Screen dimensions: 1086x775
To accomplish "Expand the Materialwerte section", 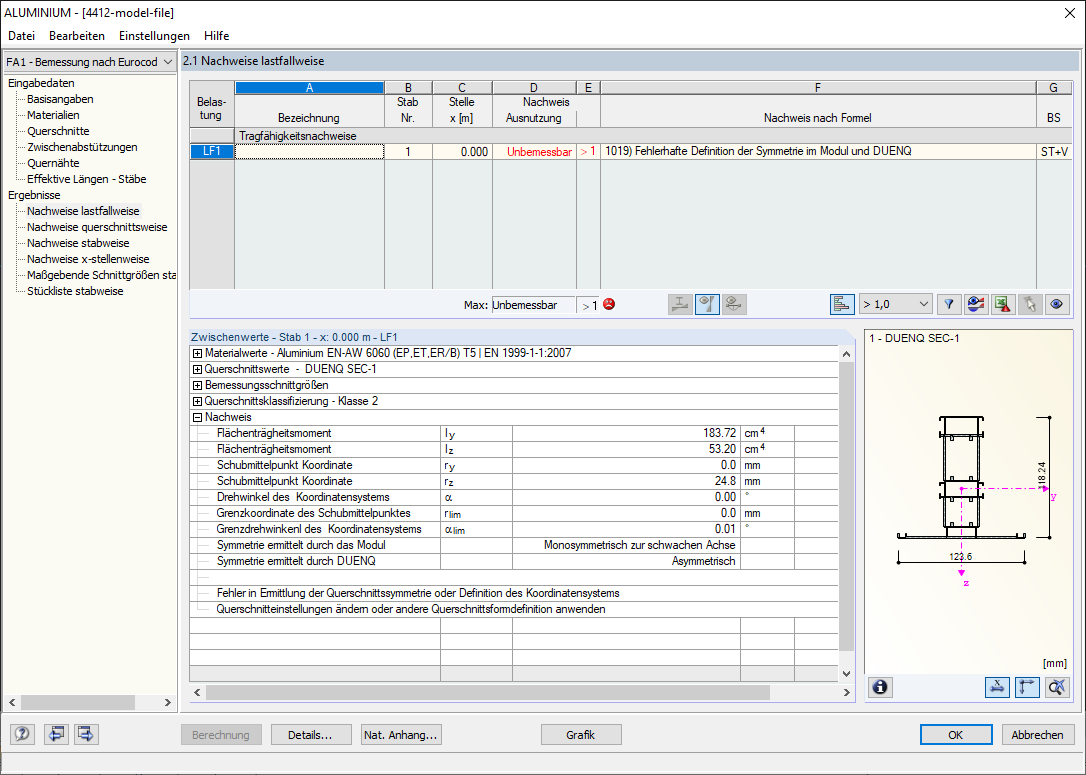I will (x=197, y=353).
